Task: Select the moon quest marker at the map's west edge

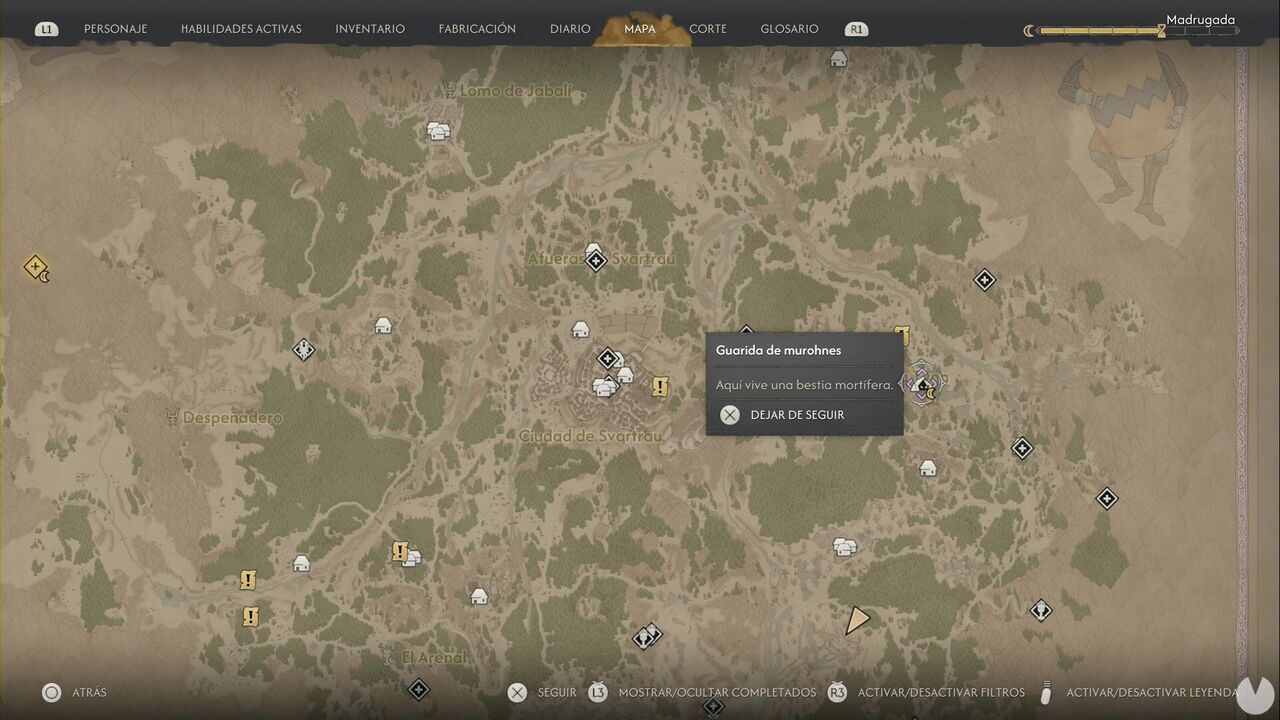Action: [x=36, y=268]
